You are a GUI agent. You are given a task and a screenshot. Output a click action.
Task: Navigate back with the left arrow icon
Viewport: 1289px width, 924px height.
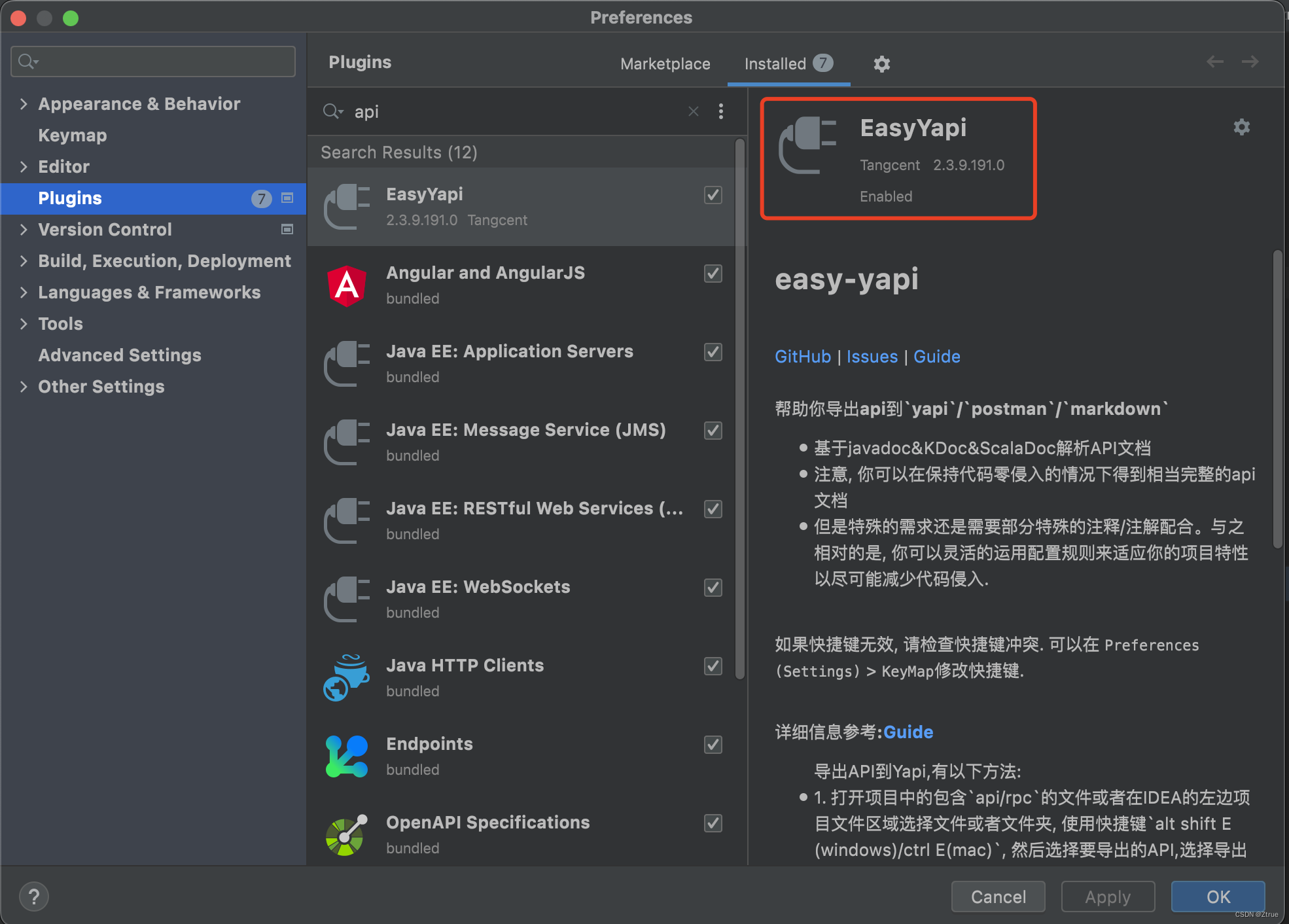click(x=1214, y=62)
